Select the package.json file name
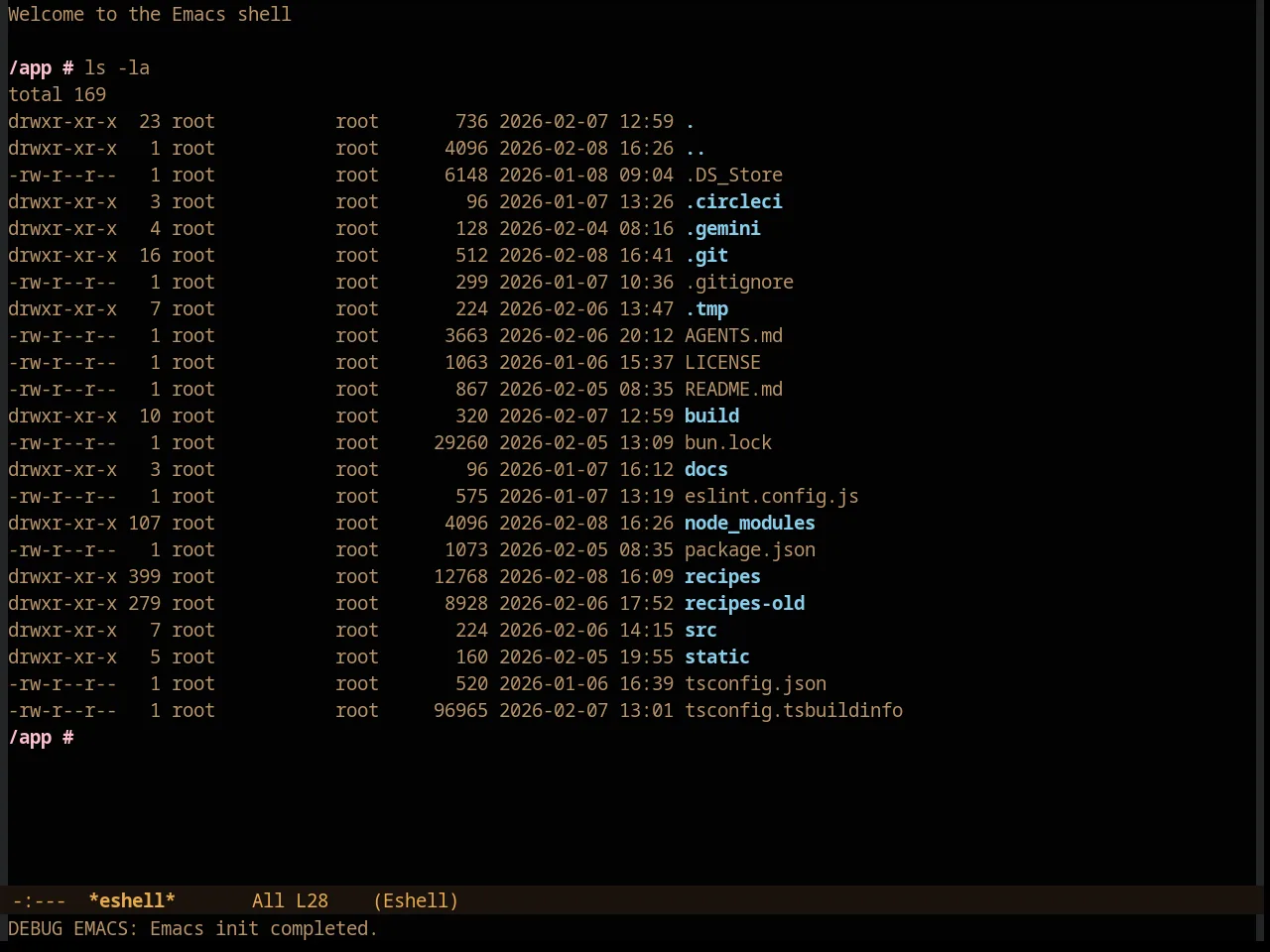The width and height of the screenshot is (1270, 952). pyautogui.click(x=750, y=549)
